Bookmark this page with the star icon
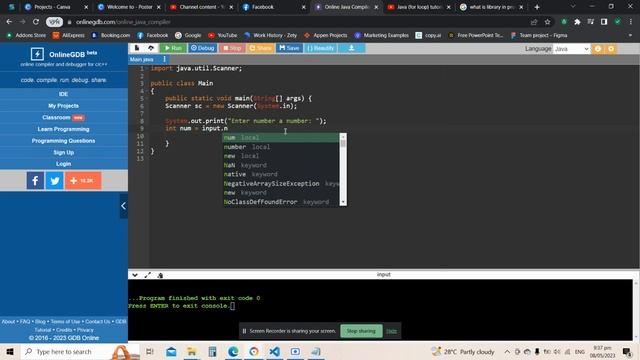 click(x=547, y=22)
